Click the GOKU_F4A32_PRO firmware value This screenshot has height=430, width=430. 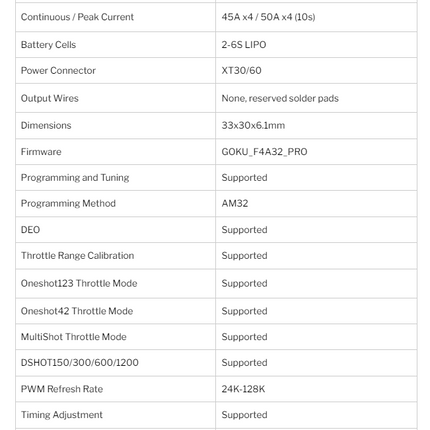click(x=264, y=152)
